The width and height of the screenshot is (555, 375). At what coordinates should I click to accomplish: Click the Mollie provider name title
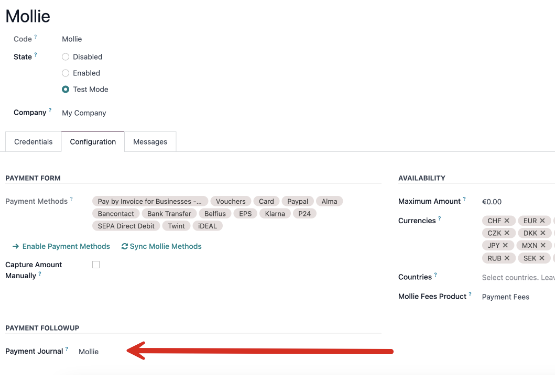[x=28, y=16]
